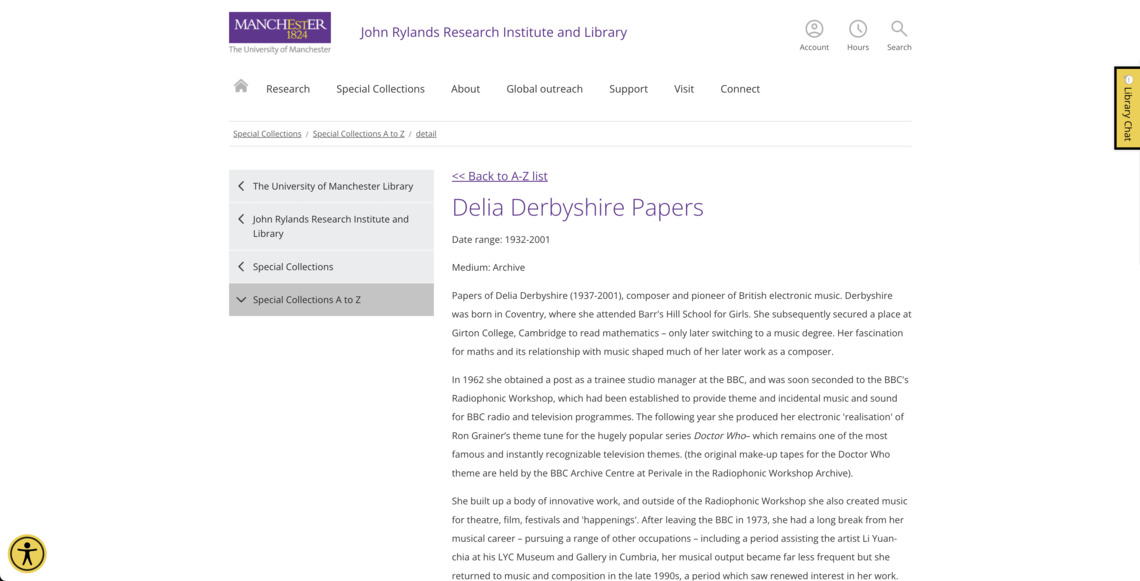The height and width of the screenshot is (581, 1140).
Task: Open the accessibility options icon
Action: 27,553
